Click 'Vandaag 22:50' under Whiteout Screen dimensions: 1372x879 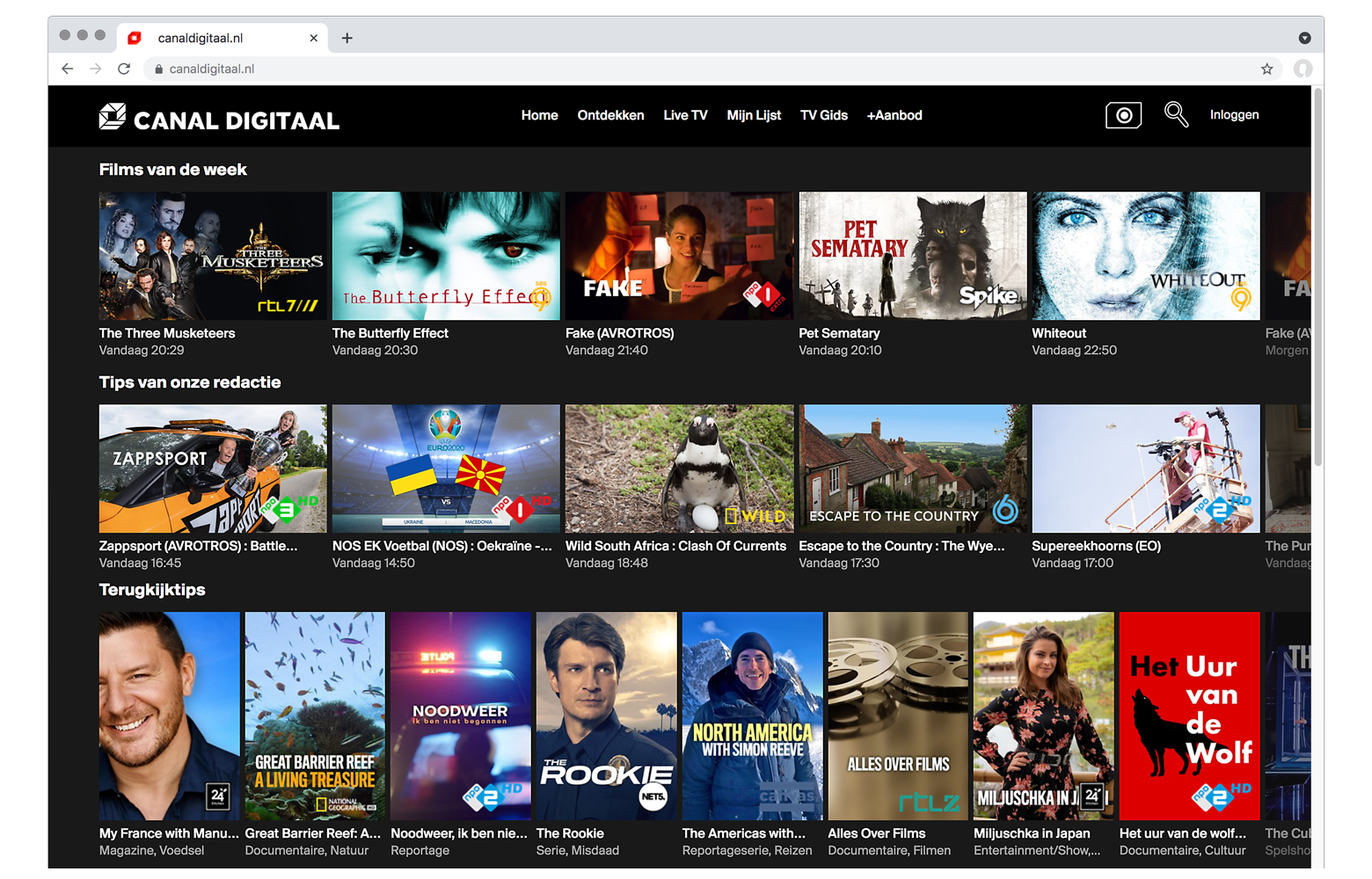[x=1074, y=350]
